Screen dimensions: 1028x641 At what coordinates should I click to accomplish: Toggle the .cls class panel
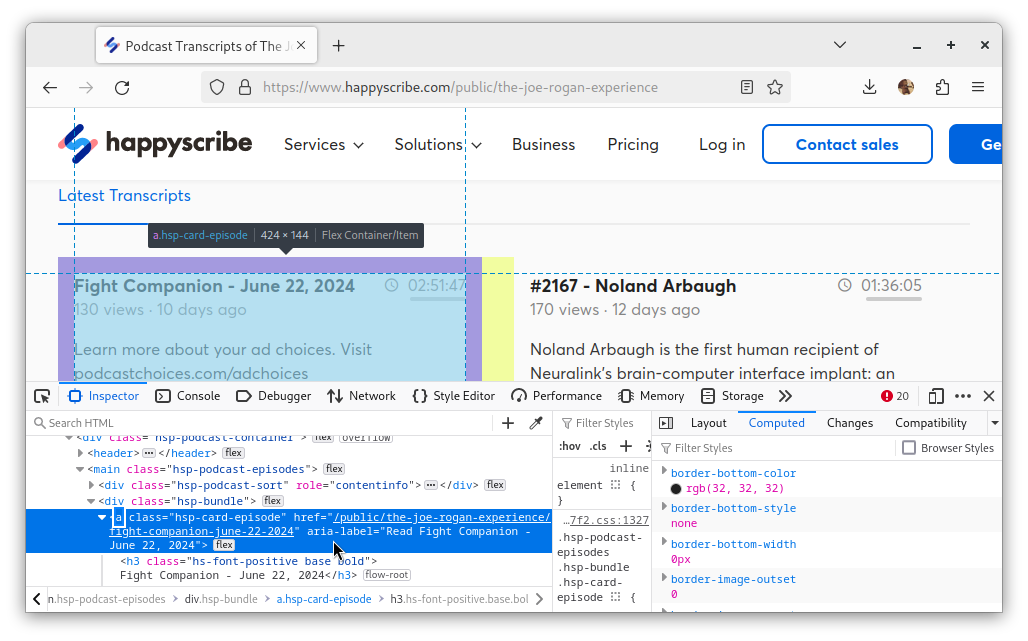pos(598,446)
